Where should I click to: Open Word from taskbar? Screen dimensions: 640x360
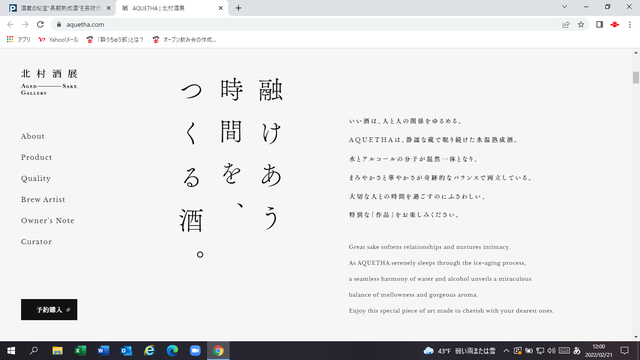tap(103, 351)
